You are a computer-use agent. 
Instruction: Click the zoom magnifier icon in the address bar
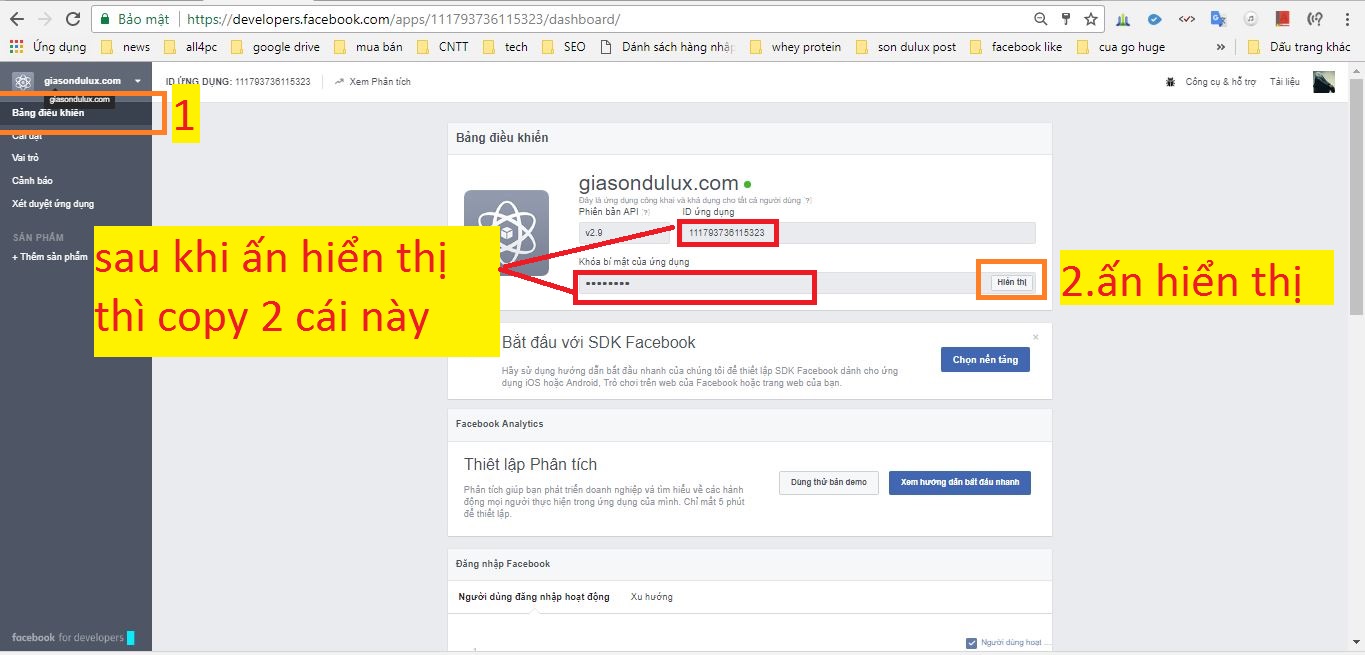click(x=1041, y=19)
